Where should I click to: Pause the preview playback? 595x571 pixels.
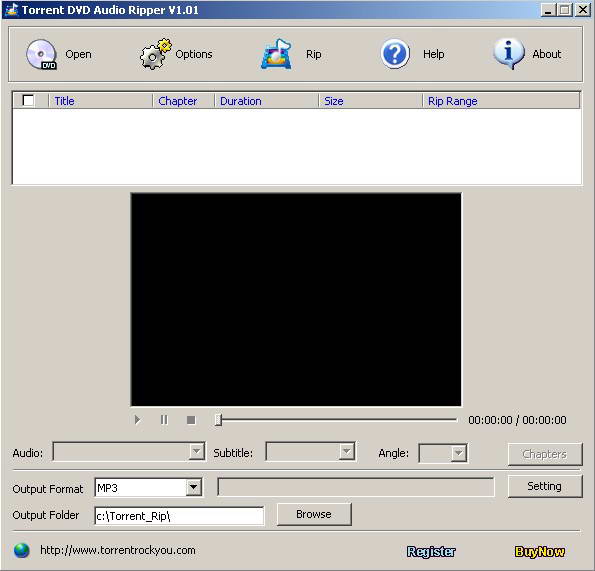[x=164, y=420]
